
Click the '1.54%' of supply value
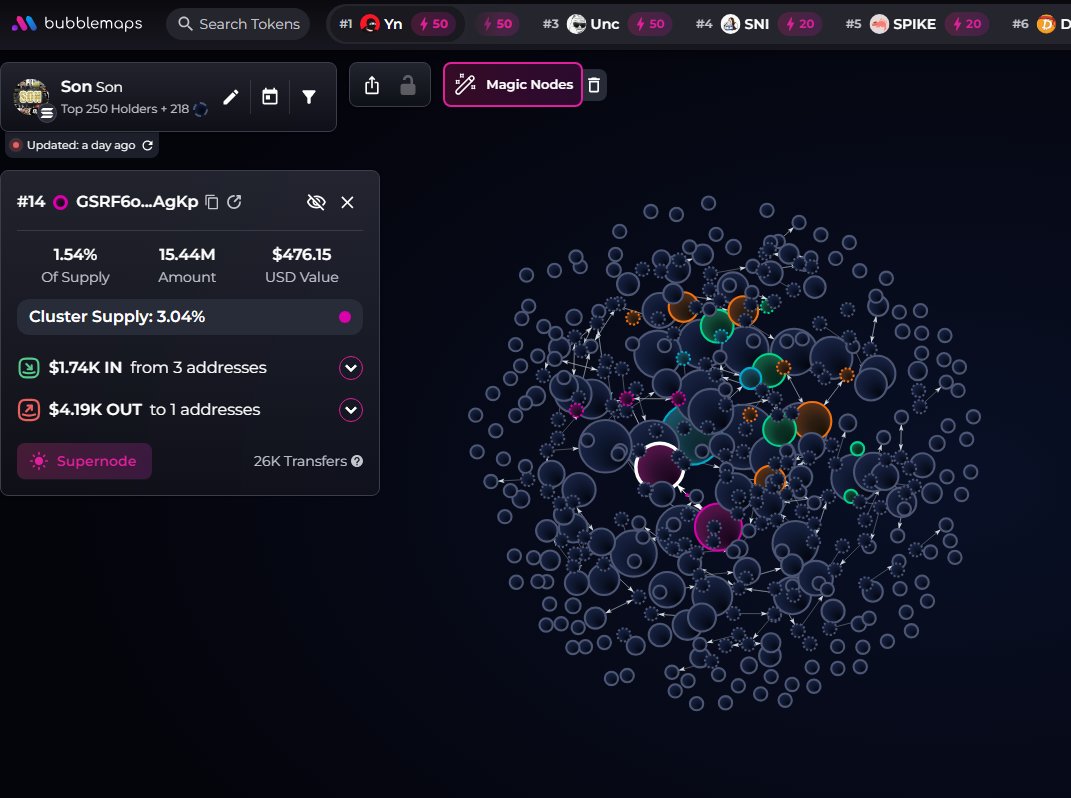(75, 254)
